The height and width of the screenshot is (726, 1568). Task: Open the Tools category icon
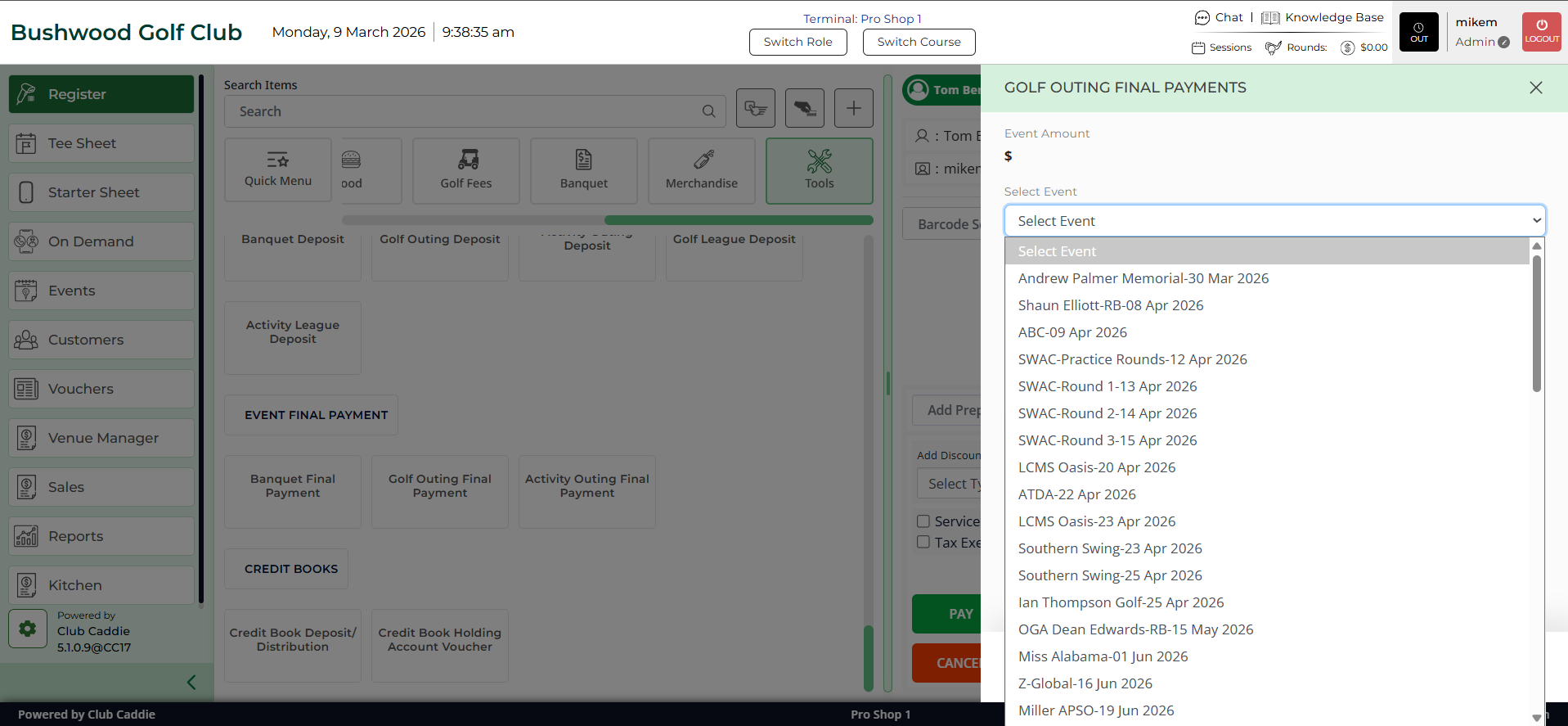point(819,160)
